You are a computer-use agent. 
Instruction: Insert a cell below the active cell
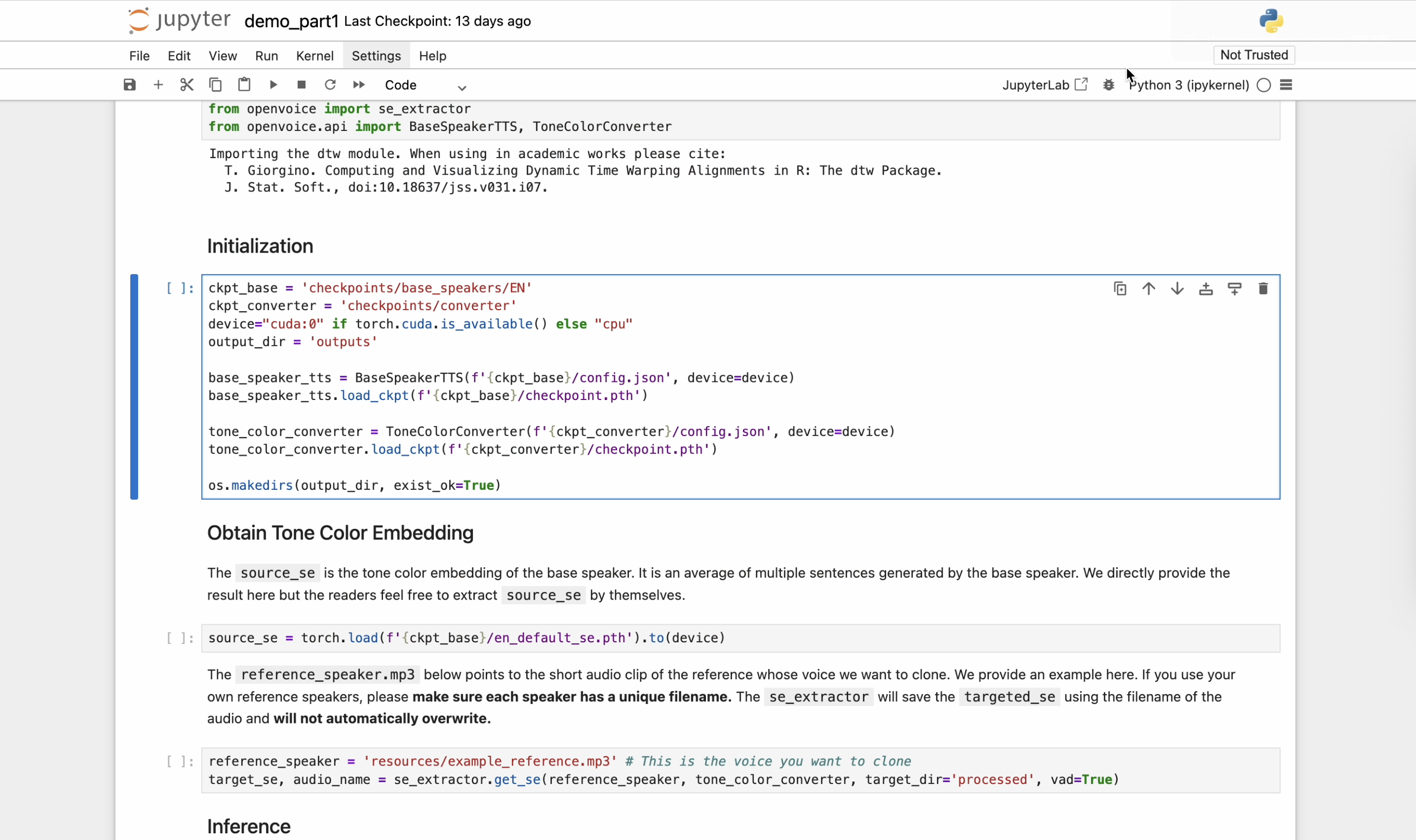[x=1234, y=289]
